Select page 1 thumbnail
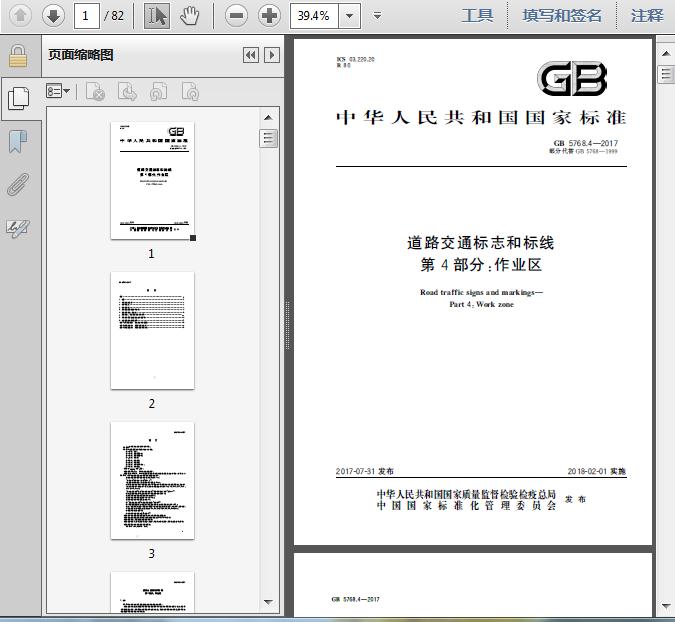This screenshot has width=675, height=622. coord(152,180)
